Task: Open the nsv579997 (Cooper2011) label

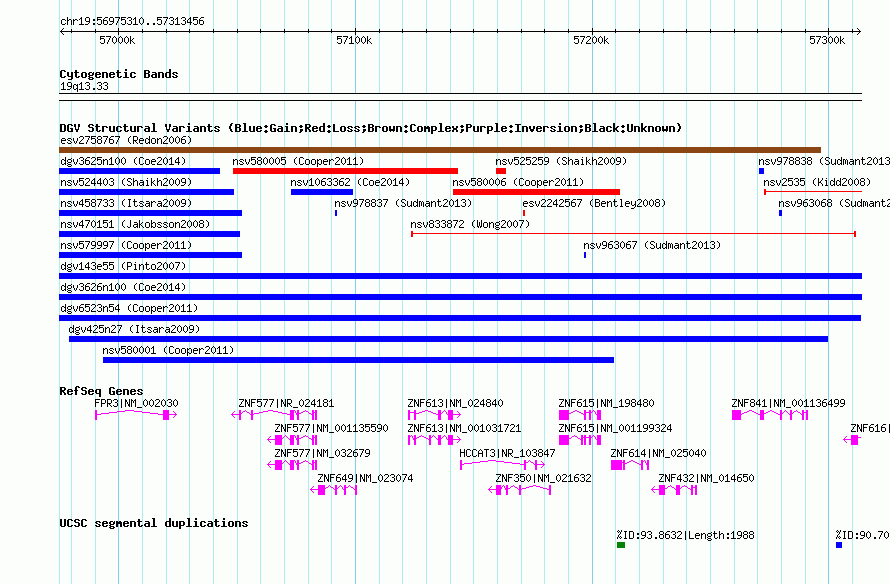Action: 126,245
